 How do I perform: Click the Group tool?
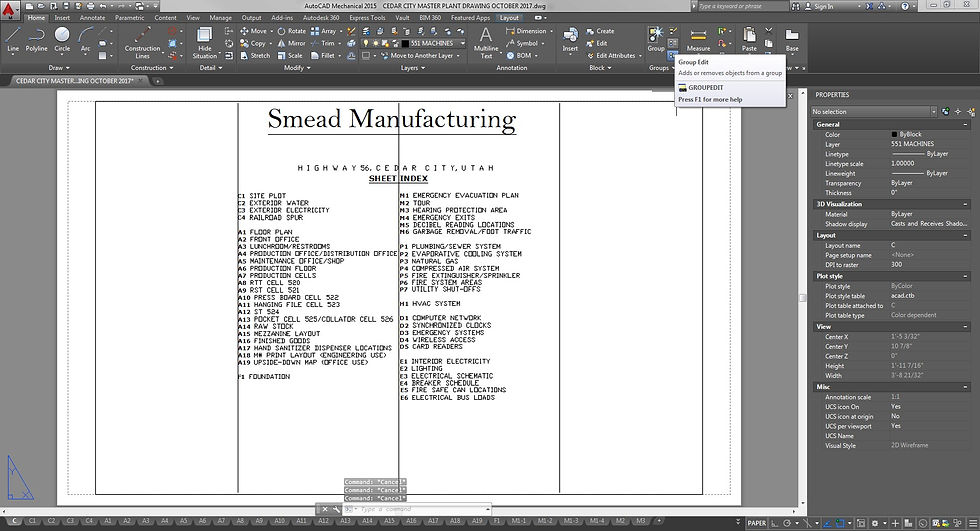point(656,39)
